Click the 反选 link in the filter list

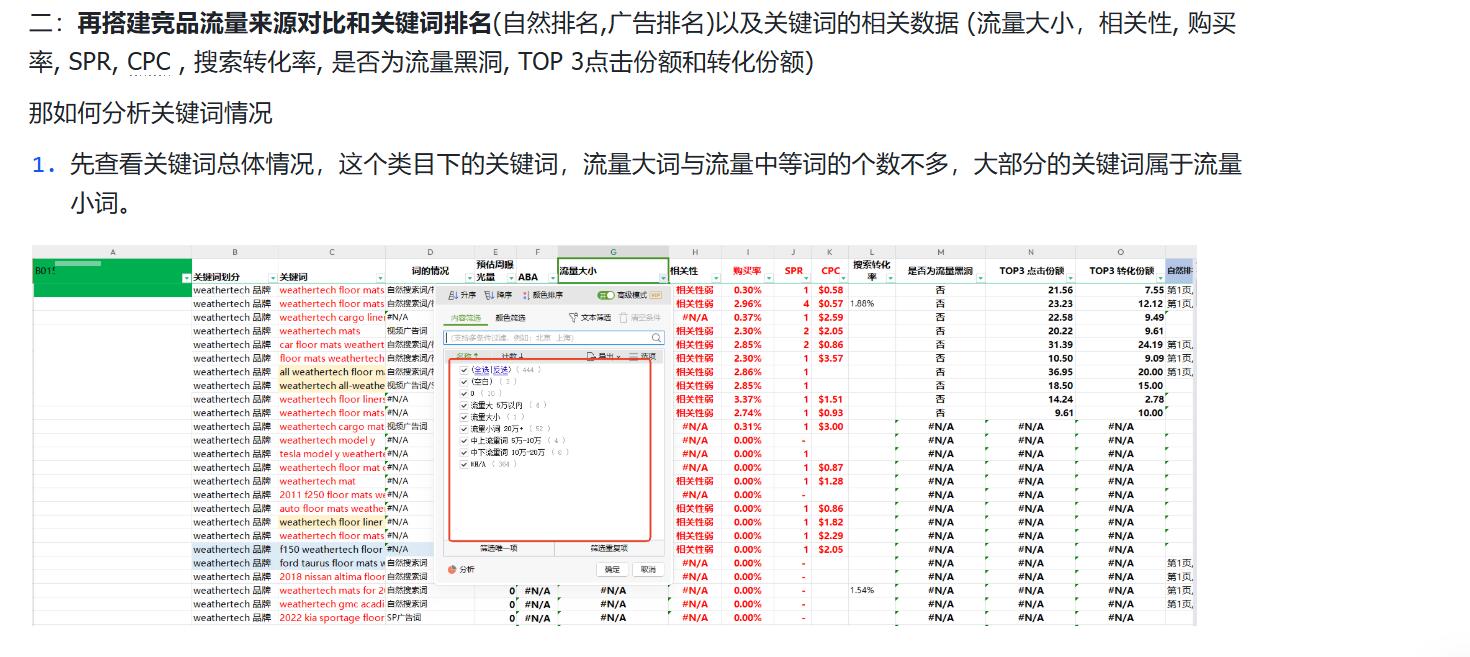(500, 370)
